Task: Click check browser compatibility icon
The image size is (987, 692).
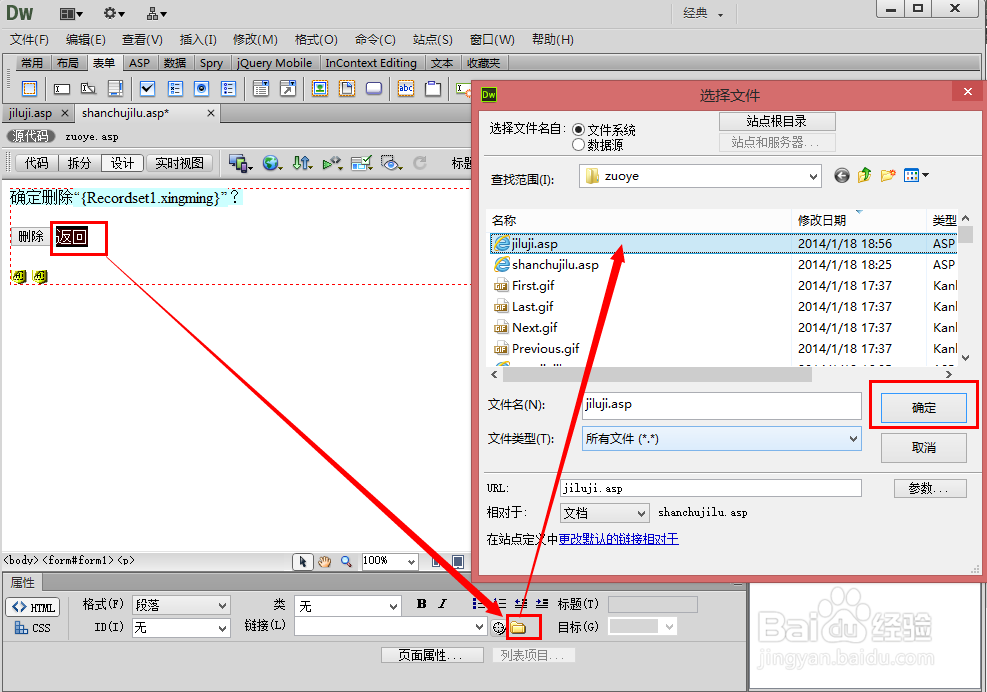Action: click(x=361, y=164)
